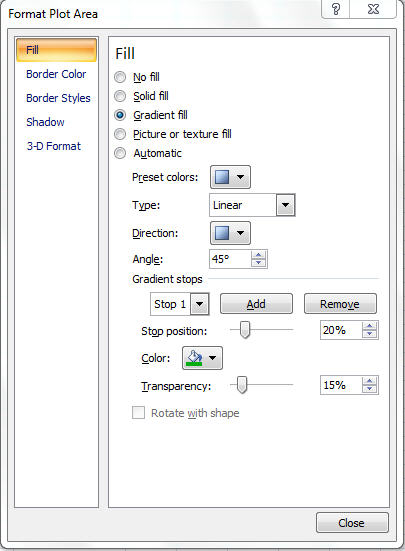Expand the Color dropdown arrow
405x551 pixels.
[x=213, y=358]
